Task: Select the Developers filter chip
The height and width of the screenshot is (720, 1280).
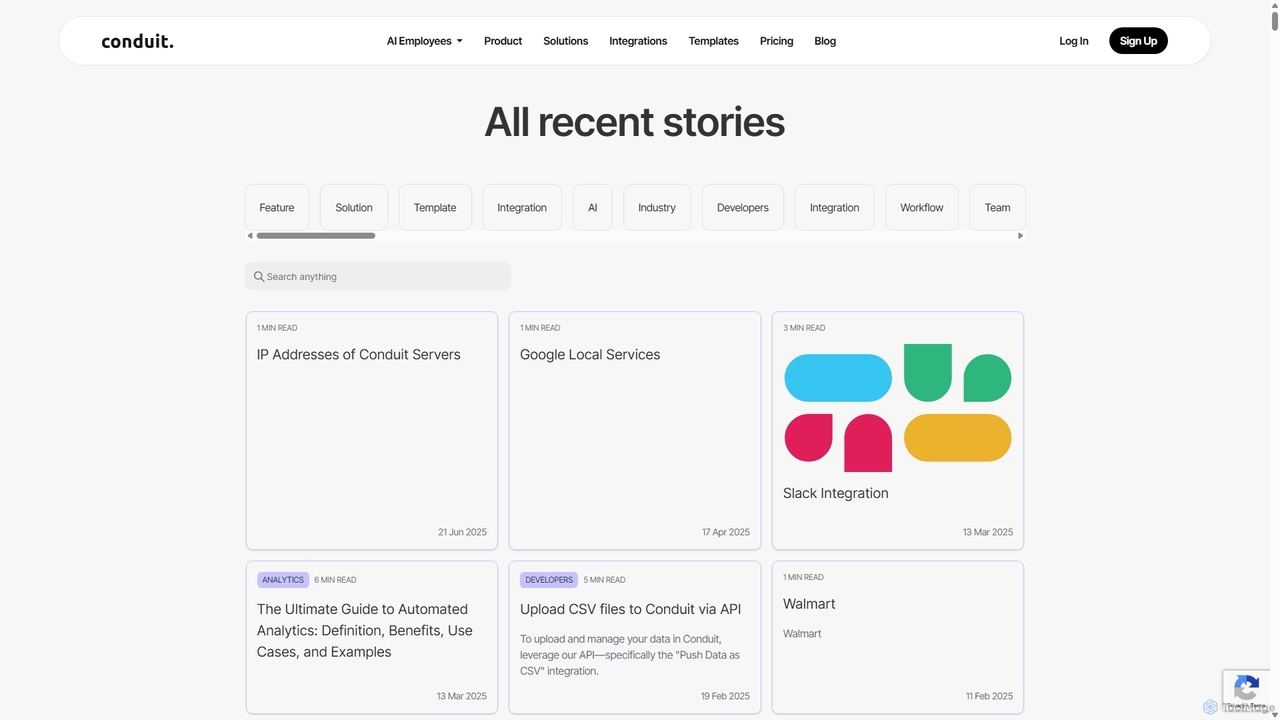Action: [743, 208]
